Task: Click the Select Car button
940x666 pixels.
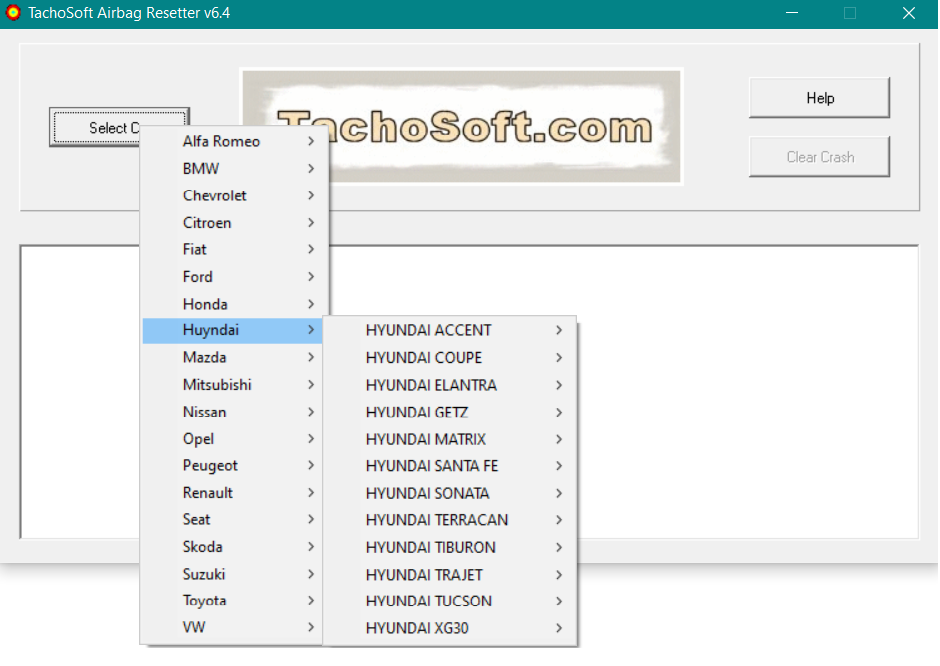Action: pyautogui.click(x=96, y=127)
